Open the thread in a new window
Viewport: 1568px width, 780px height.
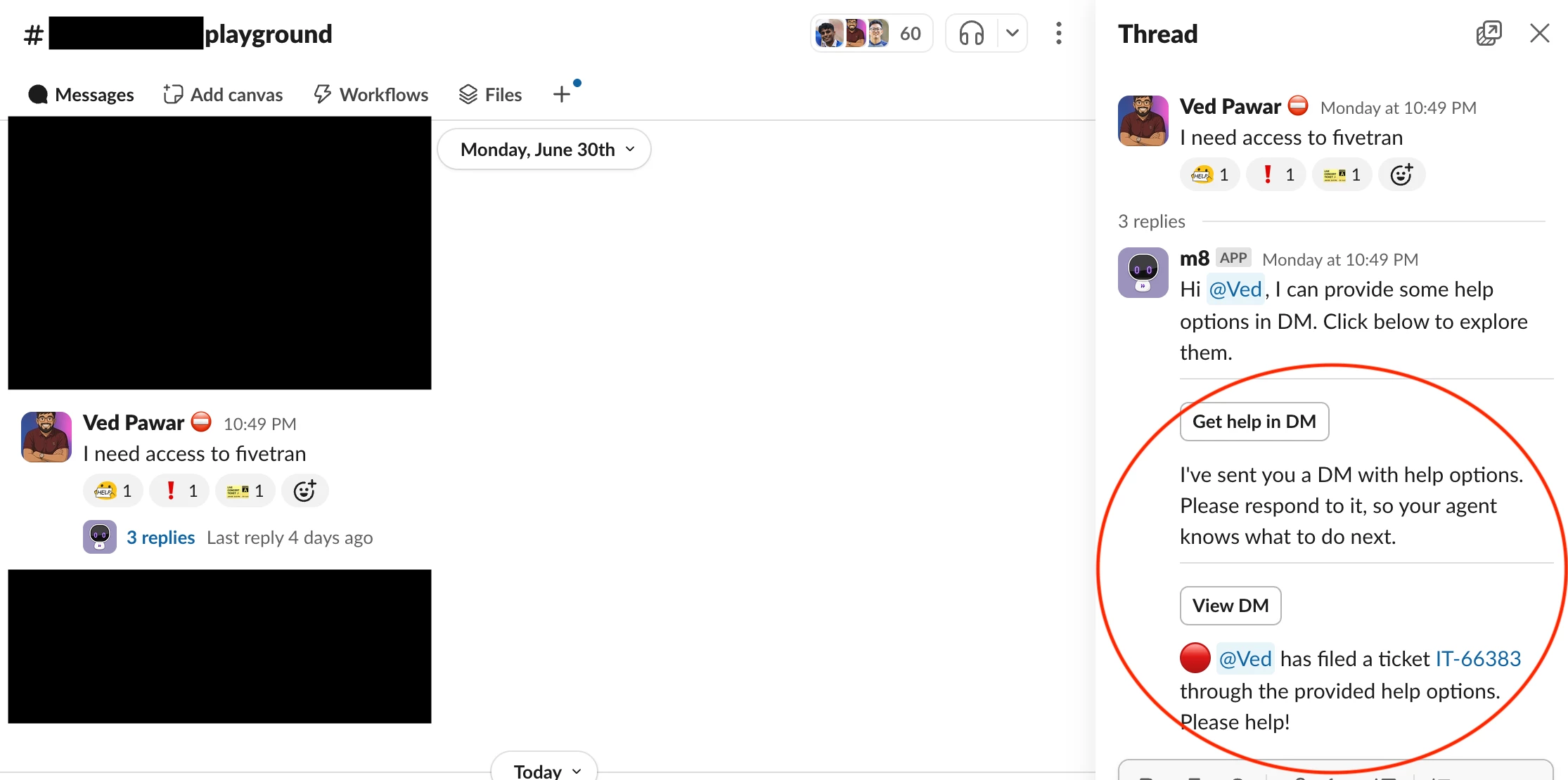point(1489,33)
